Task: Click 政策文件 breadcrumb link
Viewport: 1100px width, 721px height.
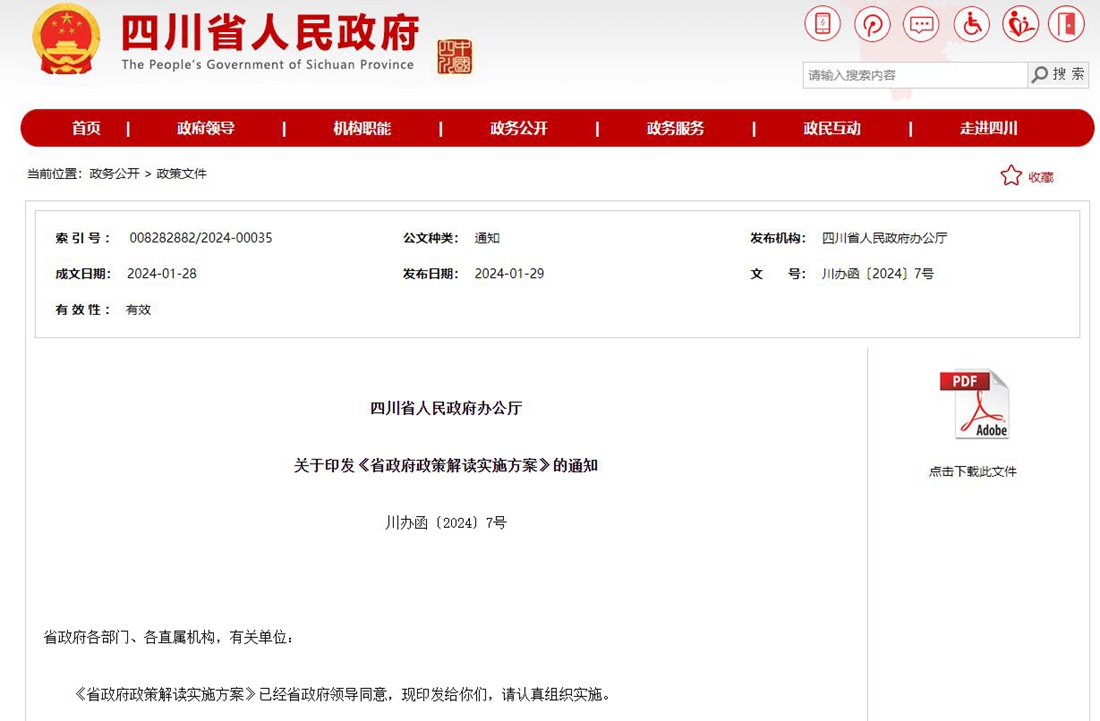Action: pos(181,173)
